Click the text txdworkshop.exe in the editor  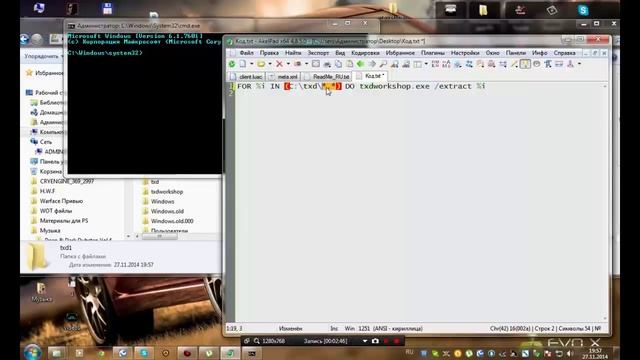[394, 86]
